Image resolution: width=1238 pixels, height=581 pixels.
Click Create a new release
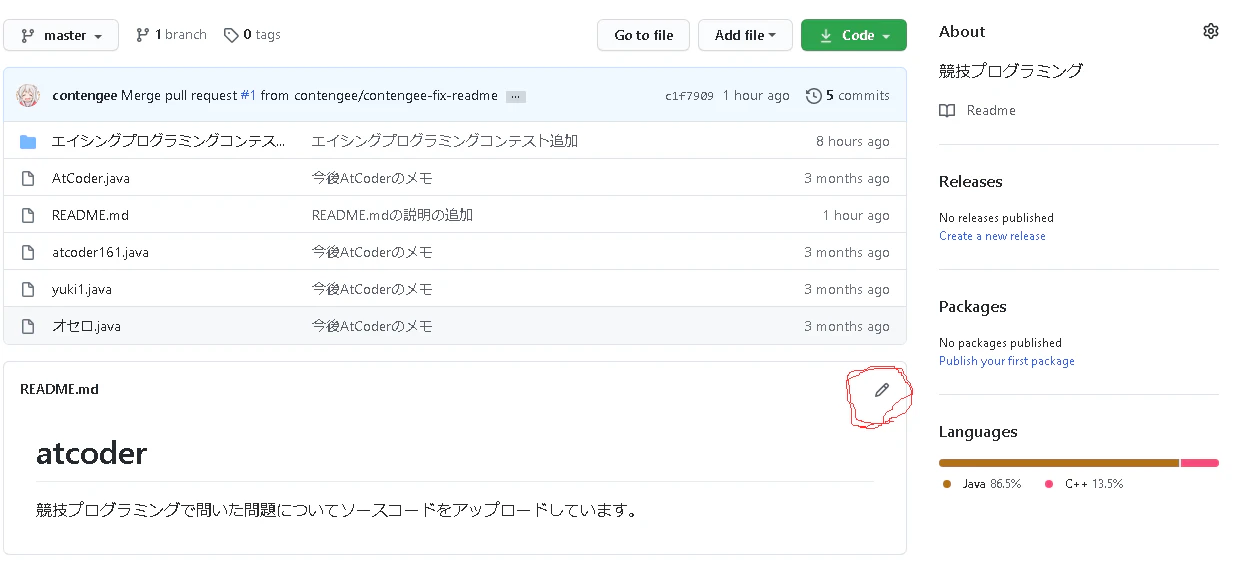[992, 236]
